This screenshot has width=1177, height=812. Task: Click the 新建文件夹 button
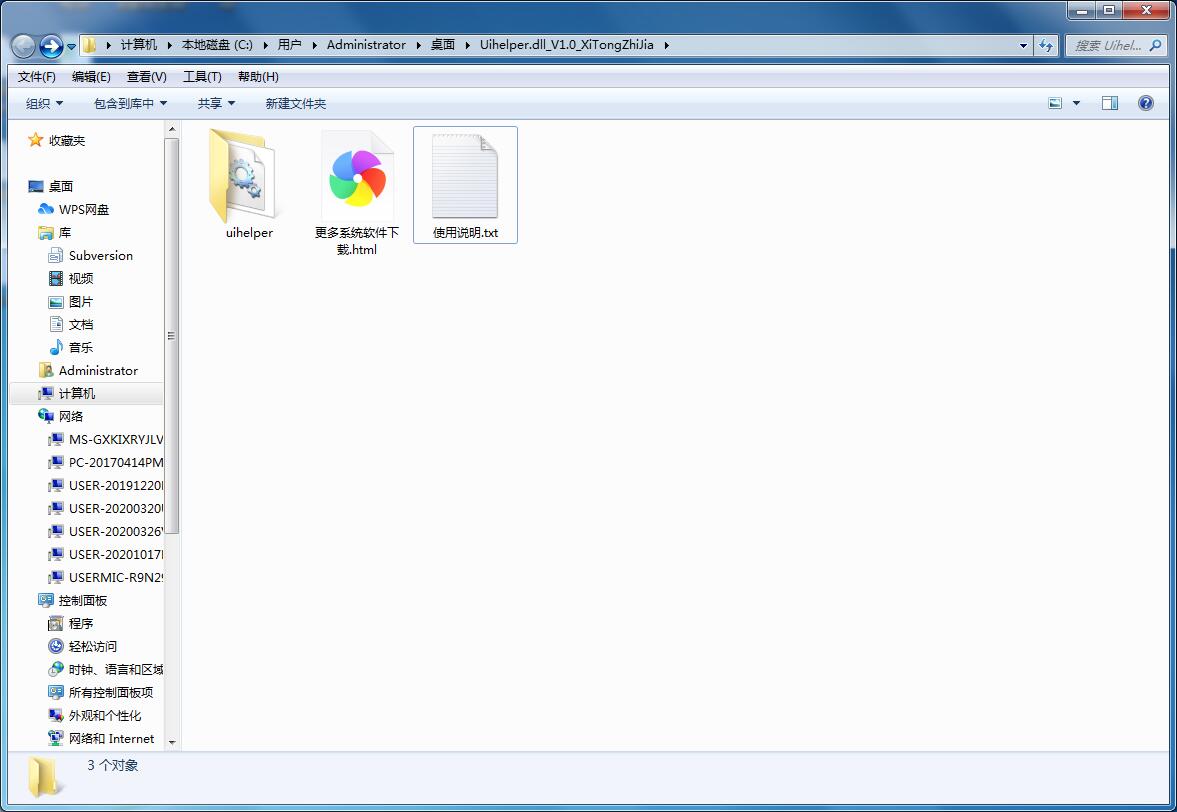click(296, 104)
